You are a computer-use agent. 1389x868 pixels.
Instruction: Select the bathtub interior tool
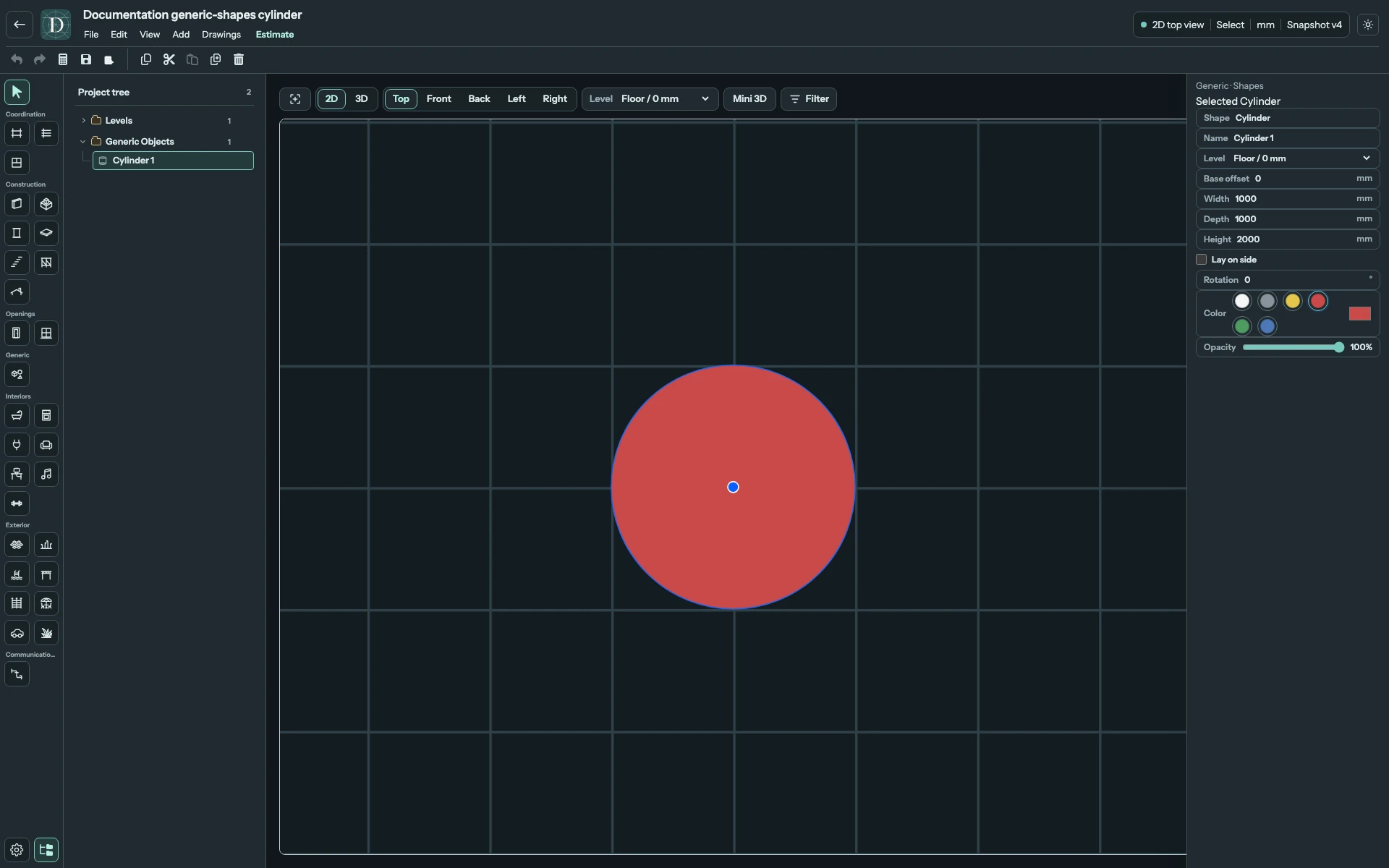coord(17,416)
